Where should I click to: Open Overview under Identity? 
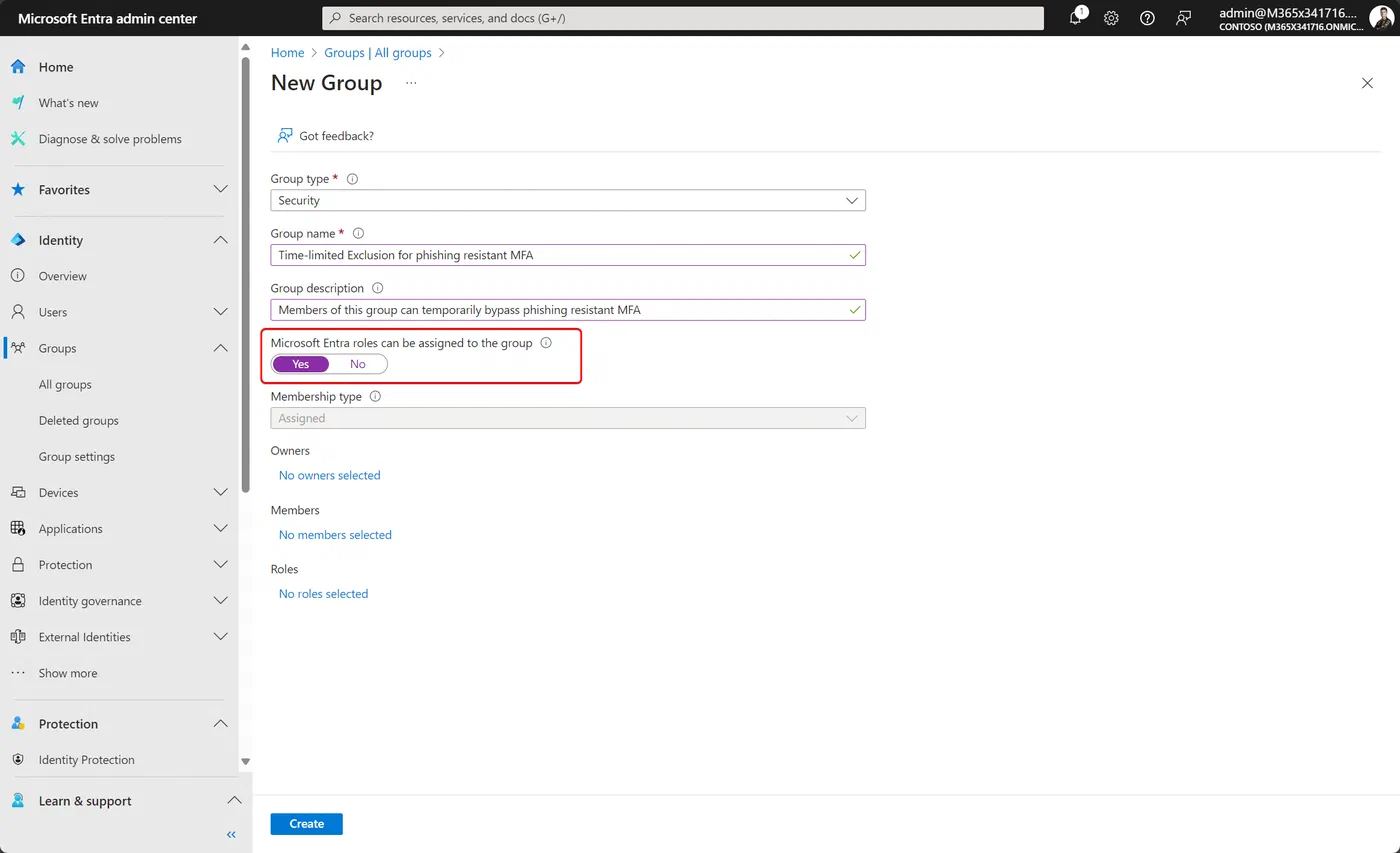tap(63, 276)
